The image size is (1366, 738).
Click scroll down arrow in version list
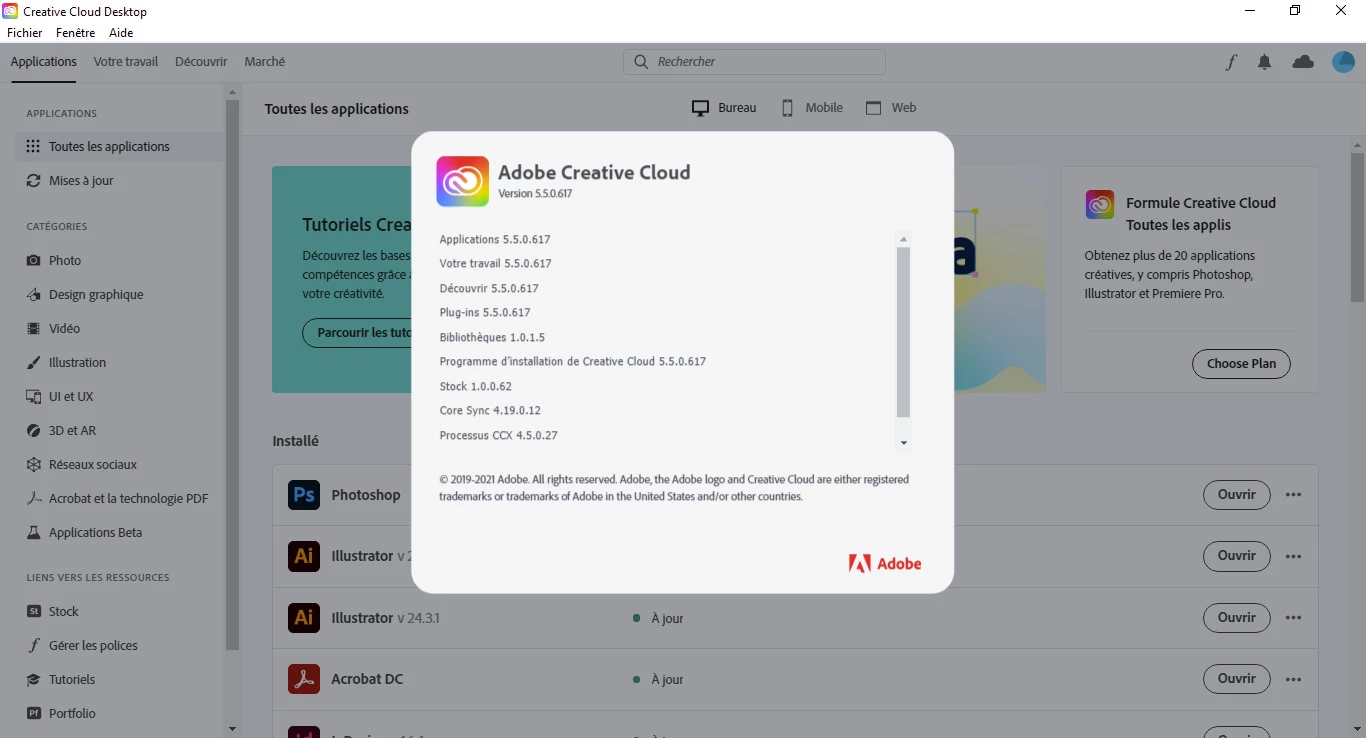pos(904,443)
